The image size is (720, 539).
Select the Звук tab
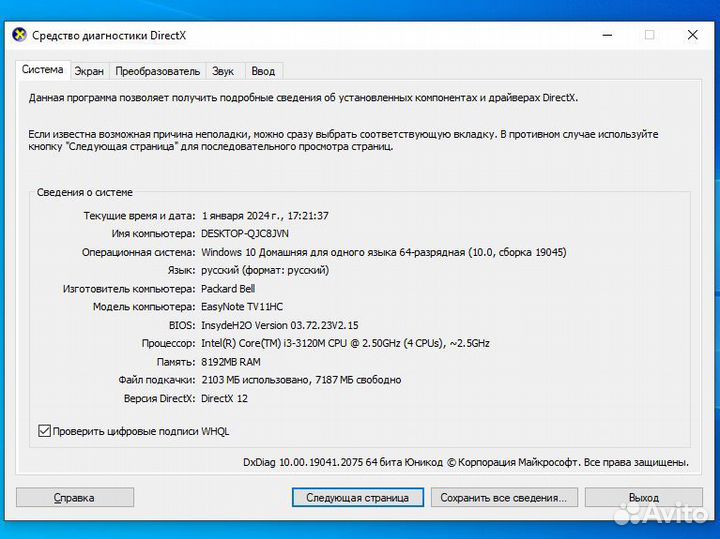[x=223, y=71]
